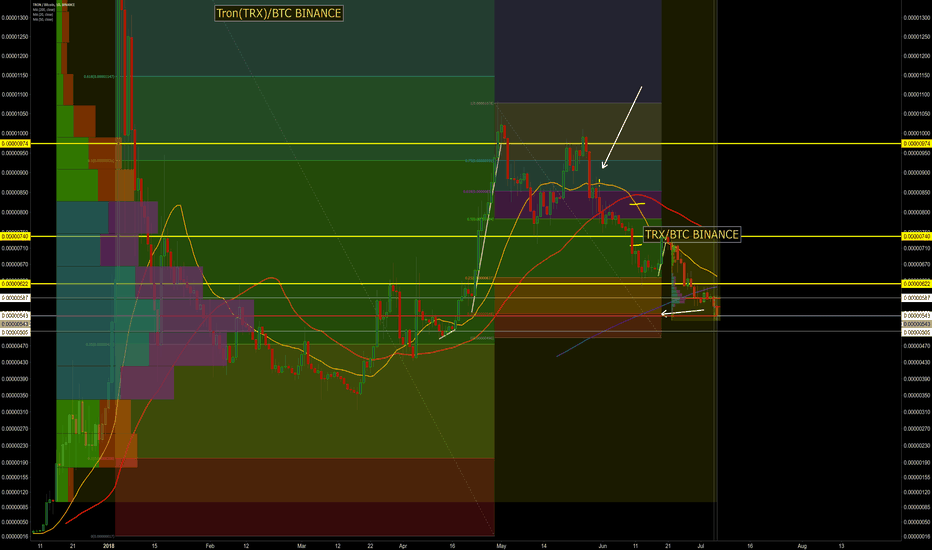932x550 pixels.
Task: Select yellow 0.00000740 price tag on right scale
Action: point(917,237)
